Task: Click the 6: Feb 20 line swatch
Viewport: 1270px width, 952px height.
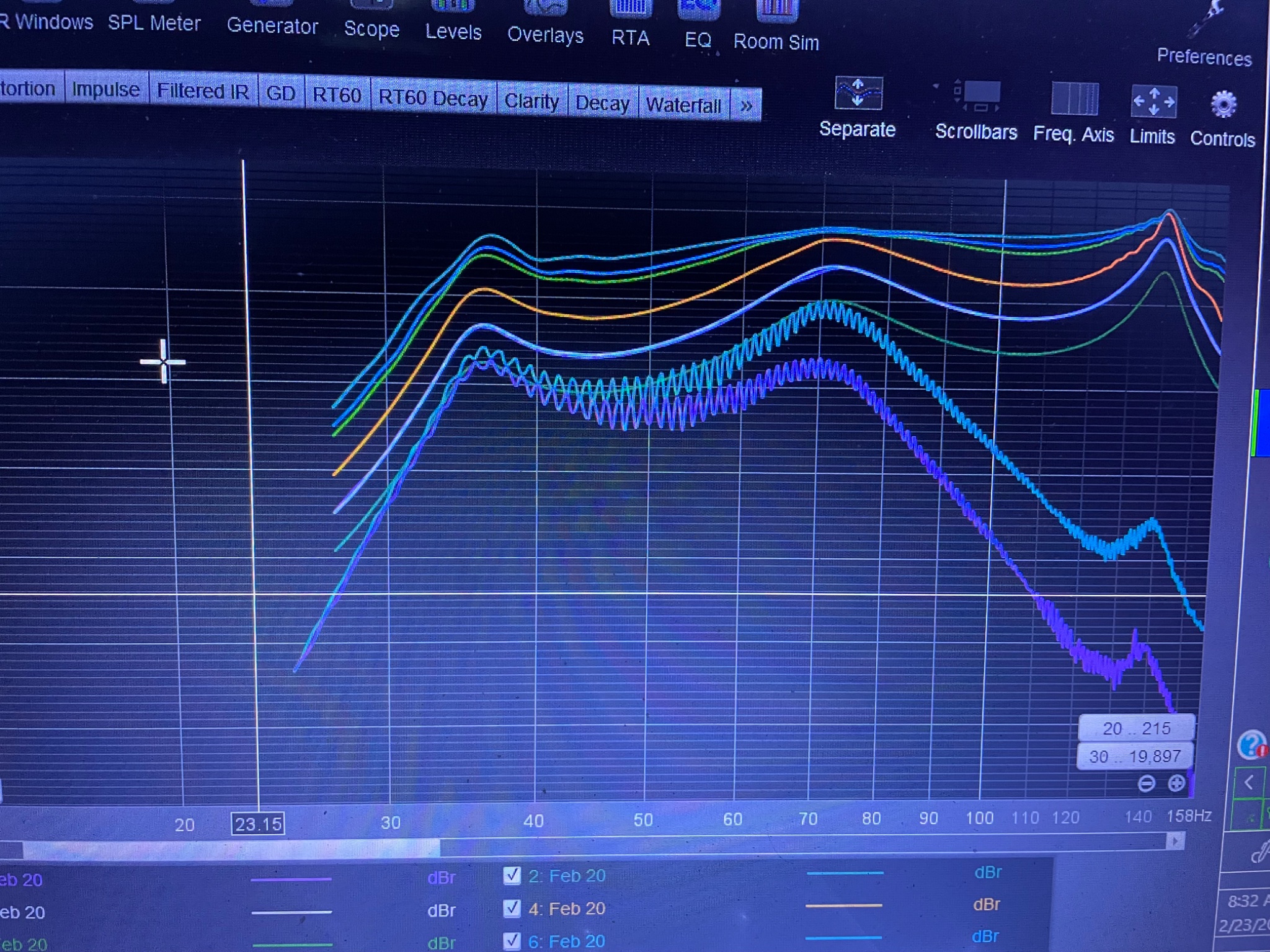Action: (843, 938)
